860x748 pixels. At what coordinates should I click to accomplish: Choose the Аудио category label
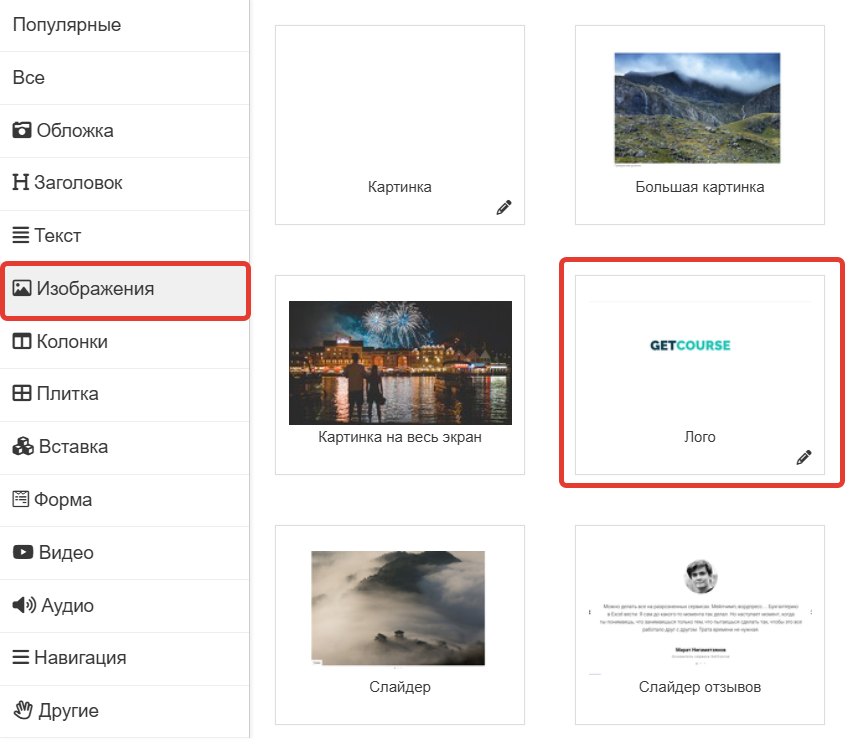[x=67, y=605]
